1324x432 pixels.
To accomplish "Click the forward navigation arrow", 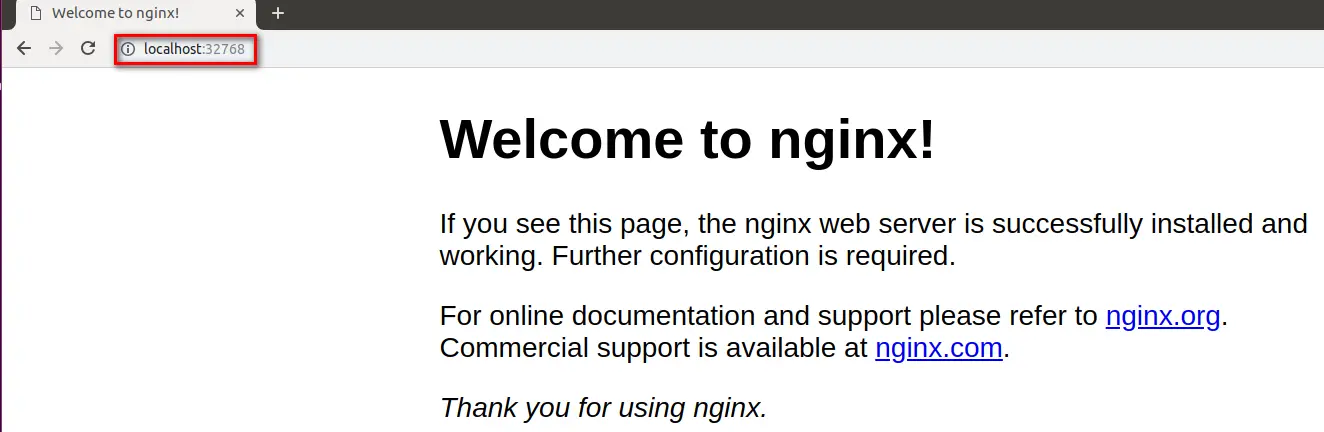I will point(56,48).
